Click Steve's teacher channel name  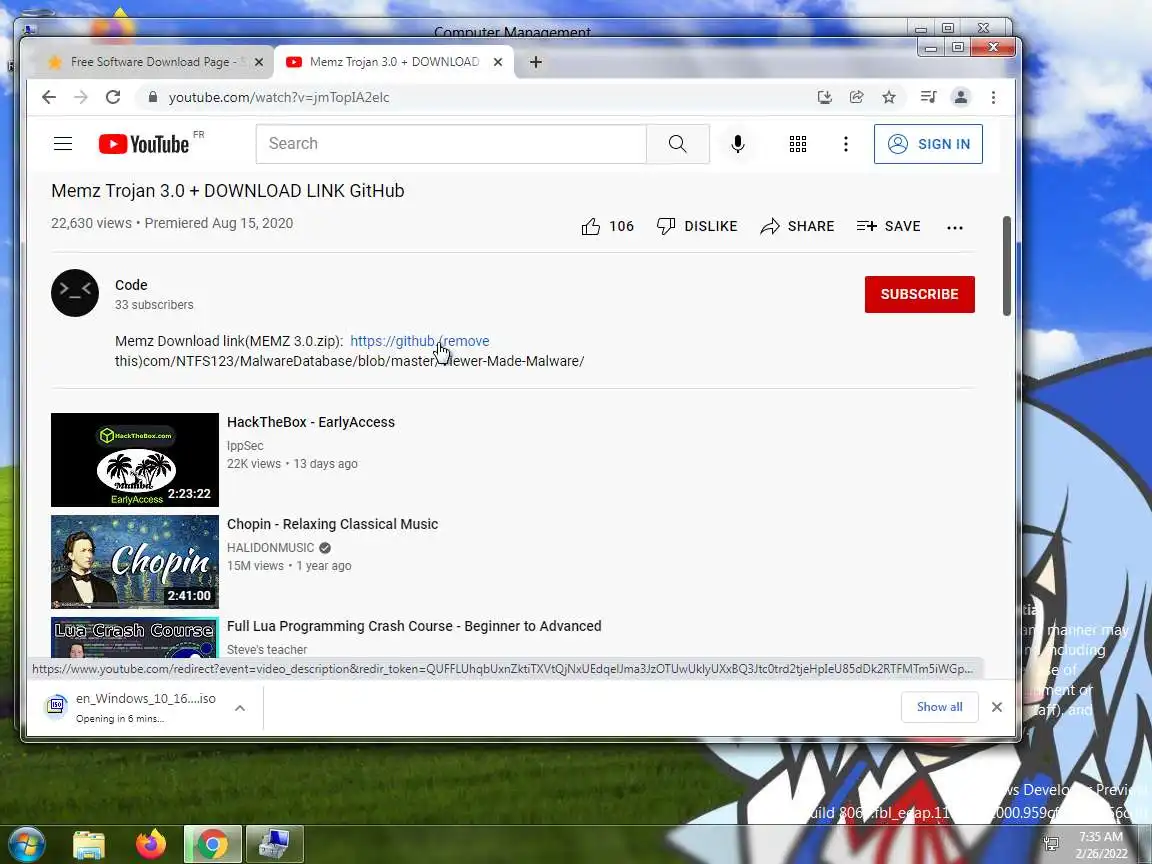267,650
